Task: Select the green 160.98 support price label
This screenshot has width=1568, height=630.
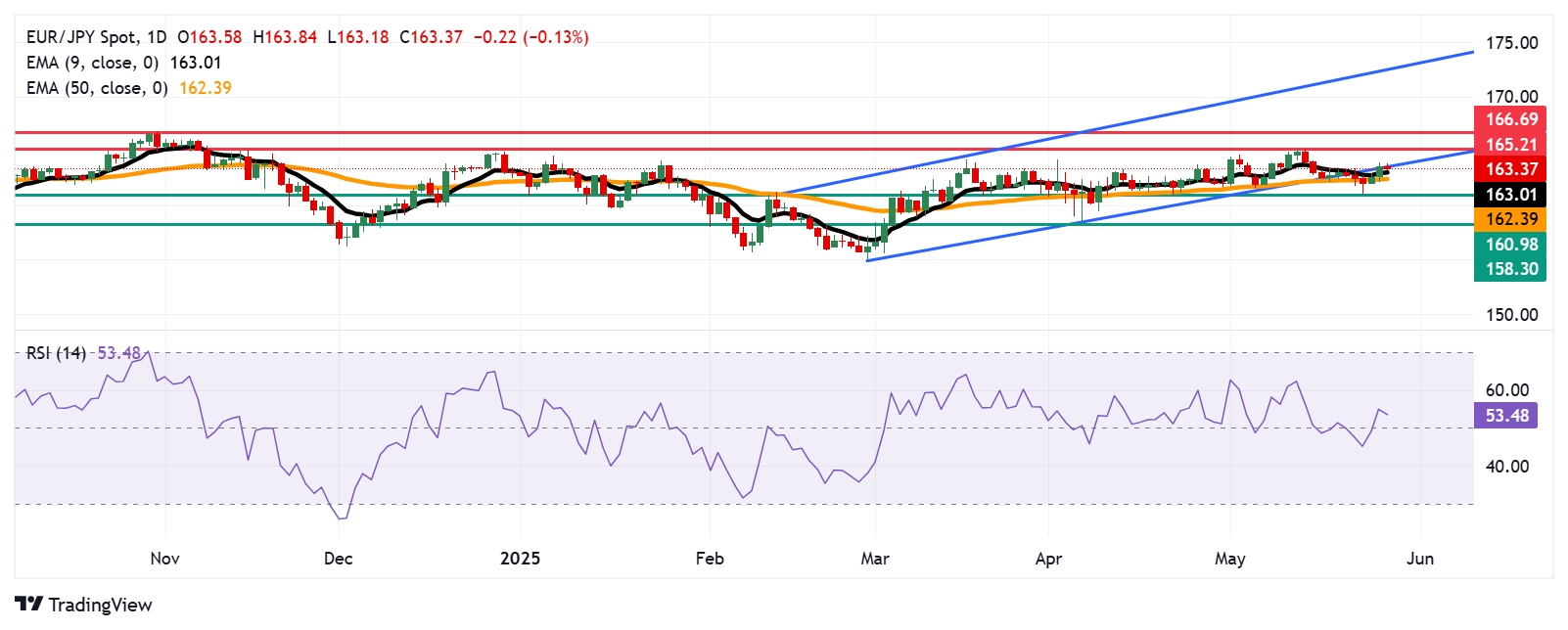Action: (1511, 245)
